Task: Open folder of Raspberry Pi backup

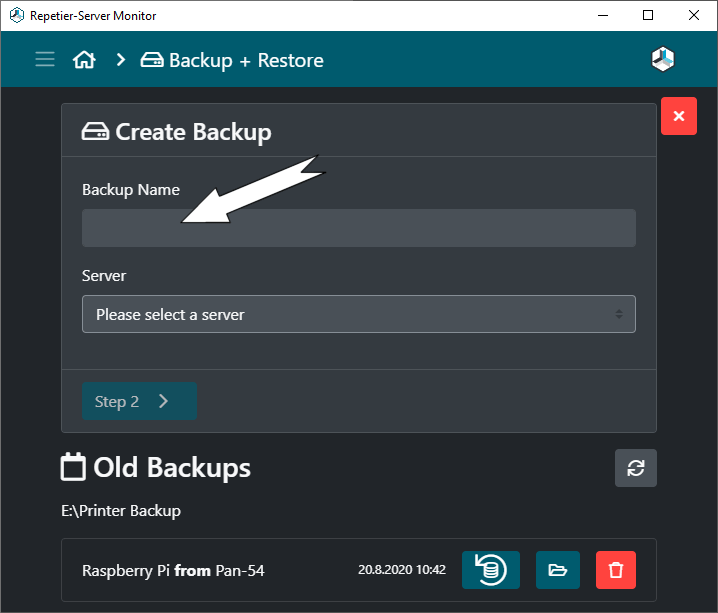Action: (x=557, y=570)
